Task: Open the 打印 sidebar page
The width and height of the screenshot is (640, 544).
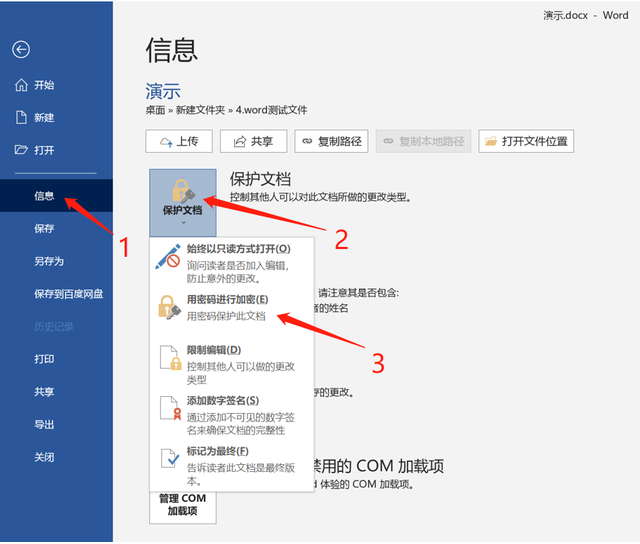Action: coord(56,359)
